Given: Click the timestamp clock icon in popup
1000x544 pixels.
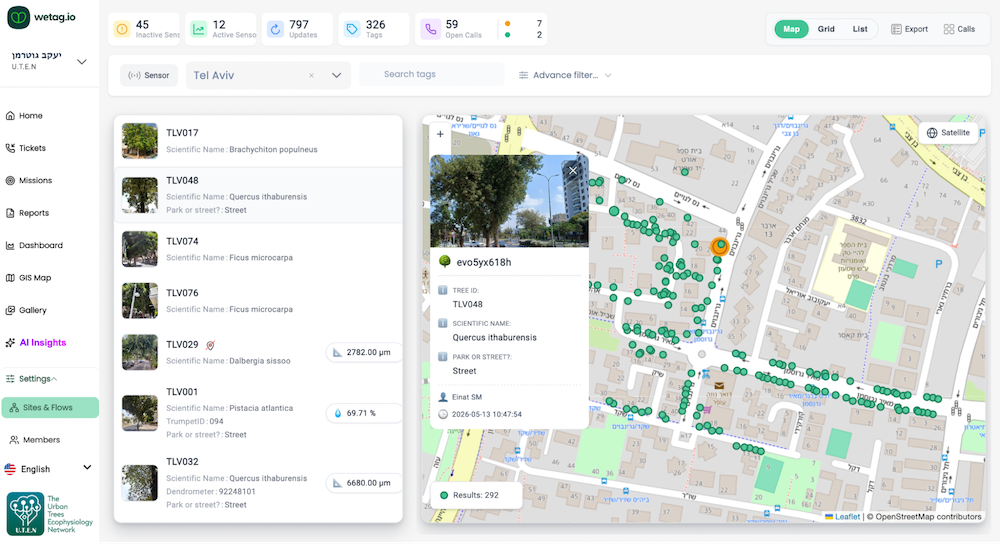Looking at the screenshot, I should pyautogui.click(x=443, y=414).
